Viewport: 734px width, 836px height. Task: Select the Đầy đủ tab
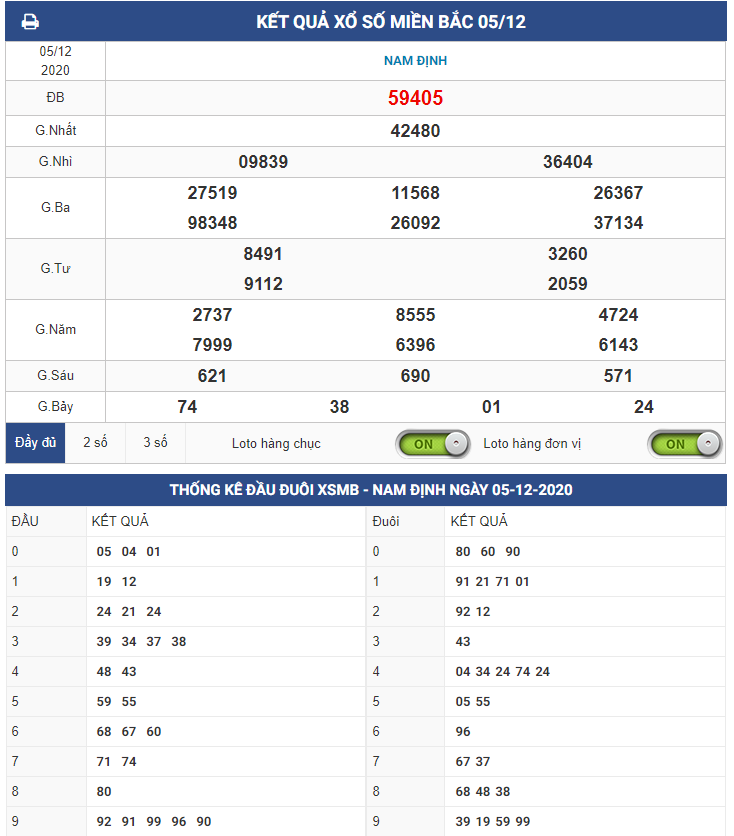(35, 443)
